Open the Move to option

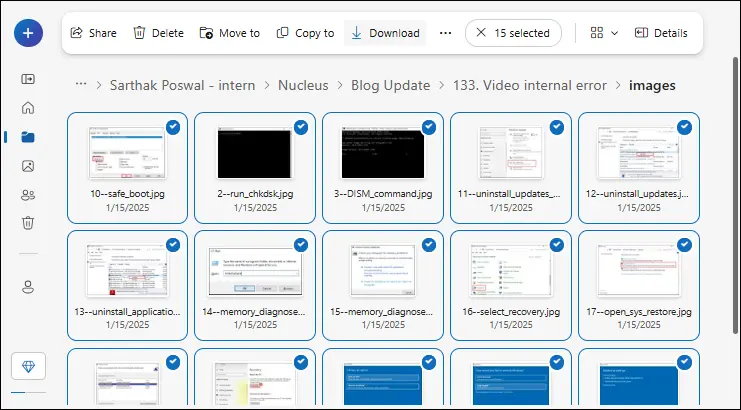tap(230, 33)
